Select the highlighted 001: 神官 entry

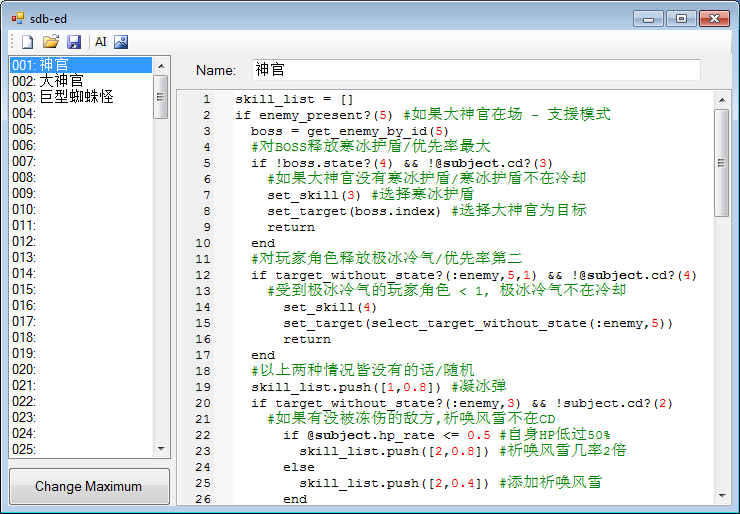[81, 65]
